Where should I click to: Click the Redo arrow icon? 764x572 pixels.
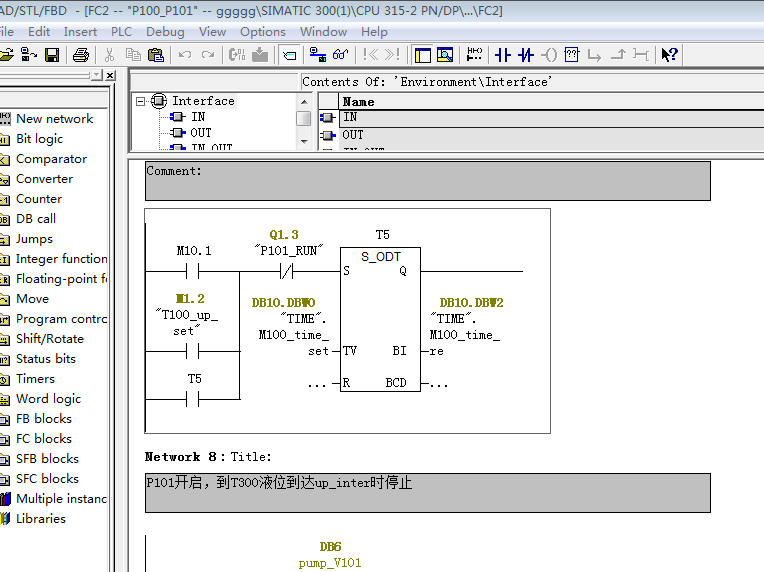click(x=208, y=55)
